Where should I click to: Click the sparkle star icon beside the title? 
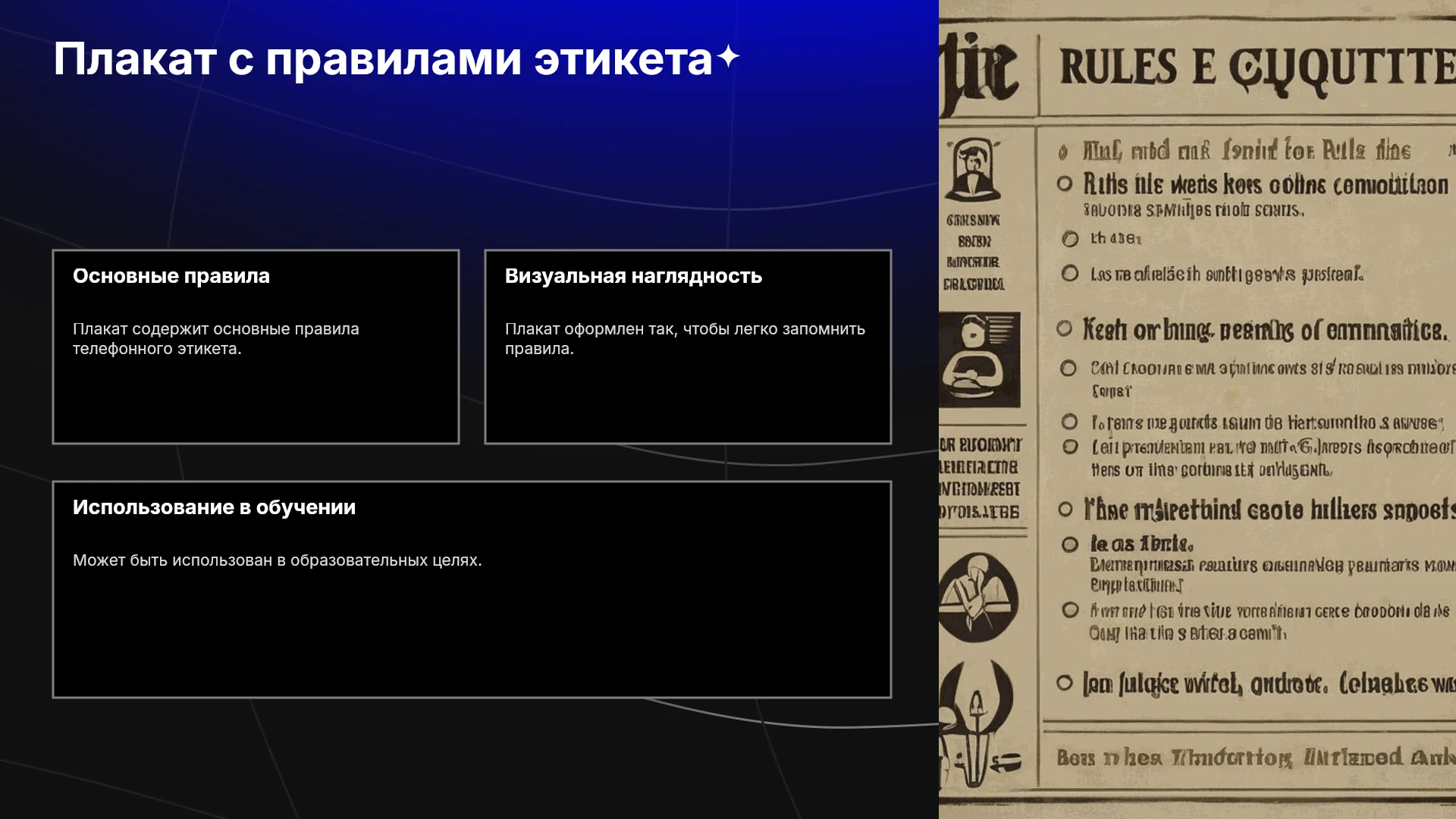click(728, 57)
